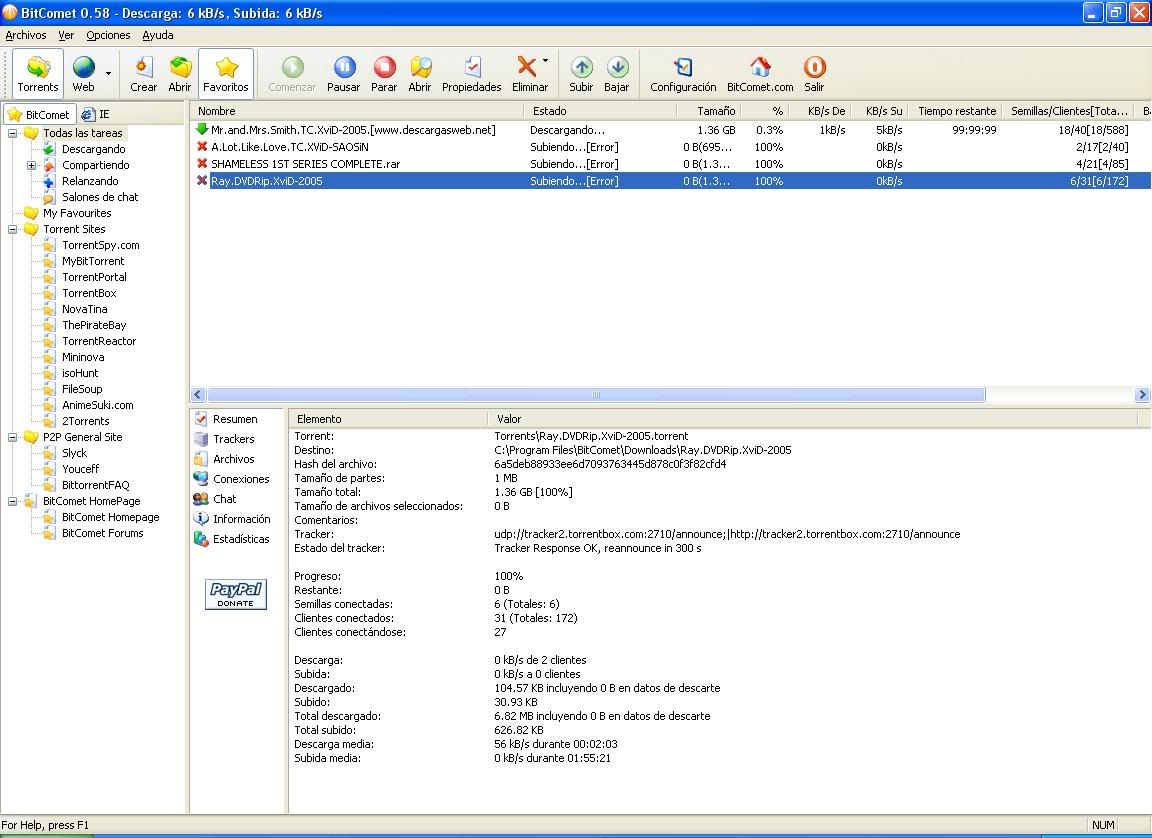Open the Eliminar dropdown arrow
The width and height of the screenshot is (1152, 838).
pos(546,61)
